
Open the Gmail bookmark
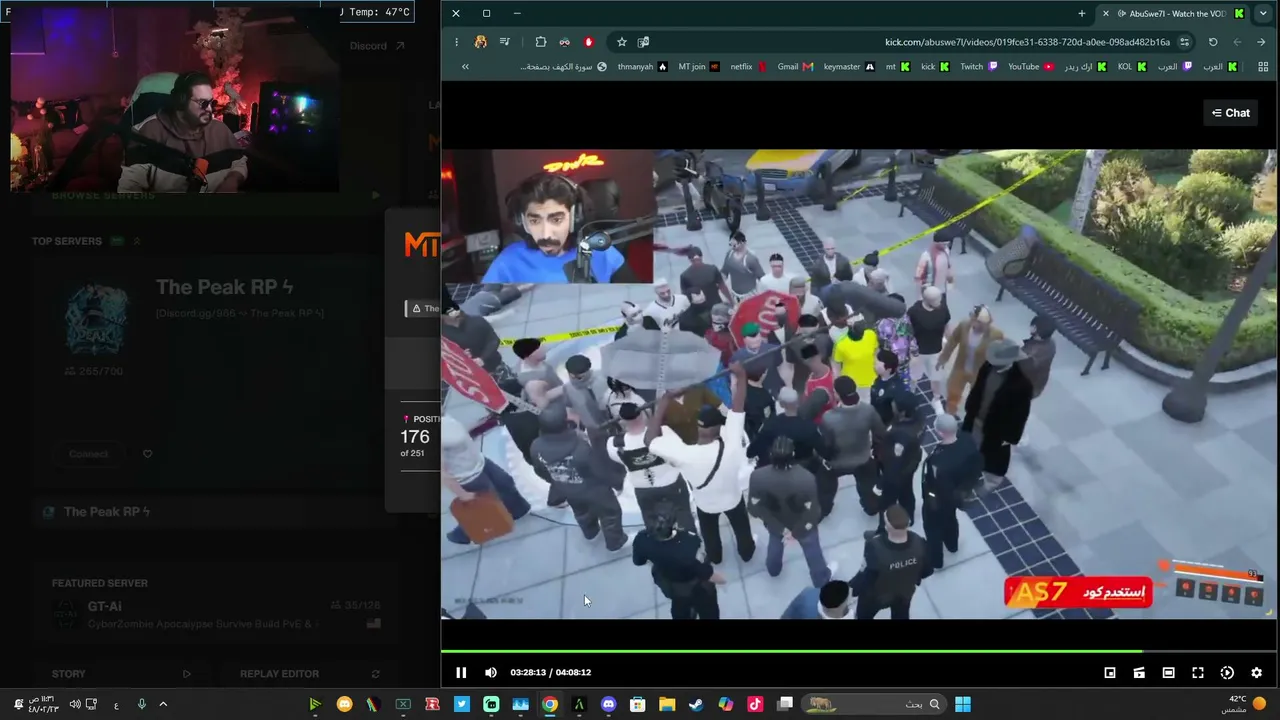[796, 67]
